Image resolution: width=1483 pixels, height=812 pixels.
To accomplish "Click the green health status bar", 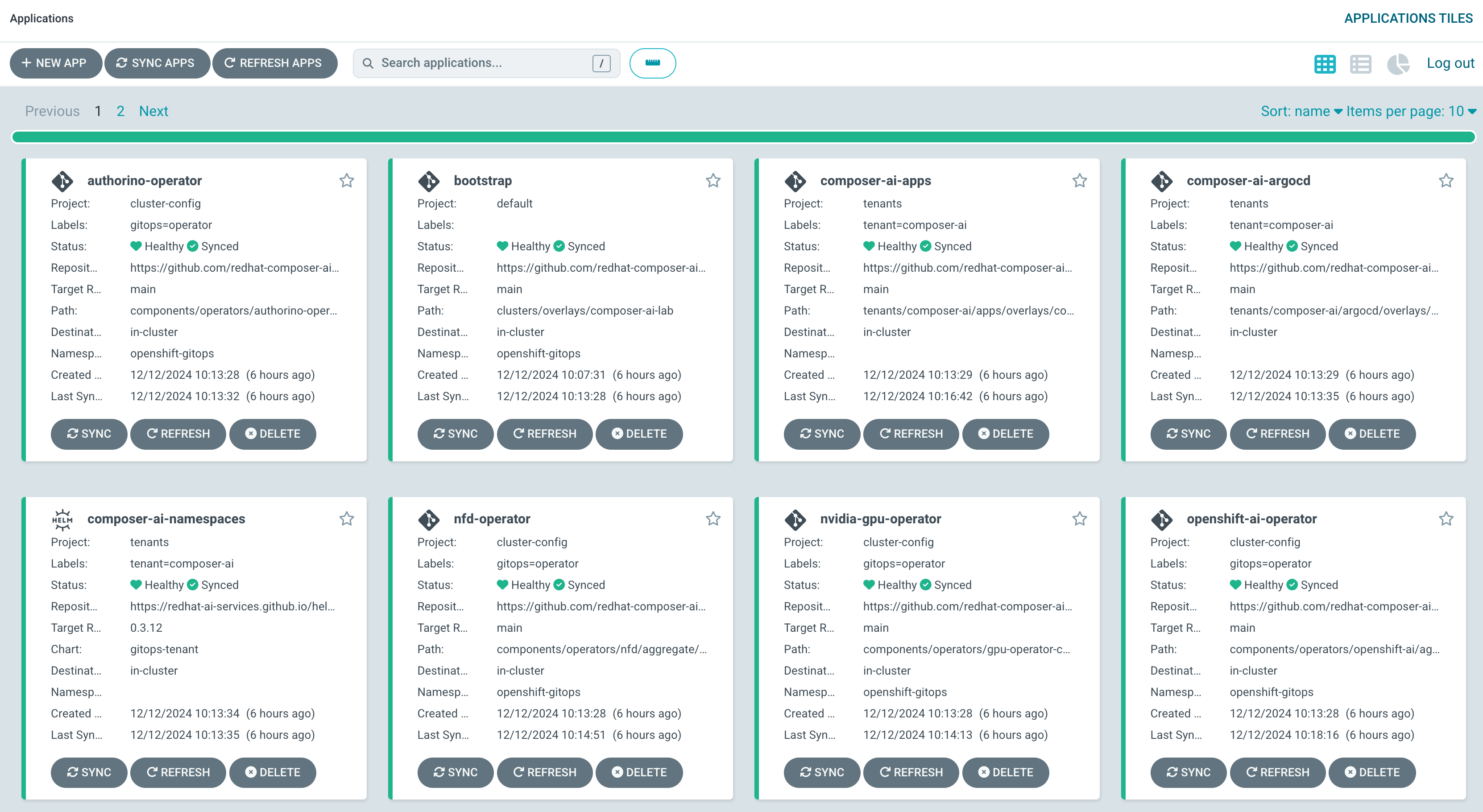I will coord(743,137).
